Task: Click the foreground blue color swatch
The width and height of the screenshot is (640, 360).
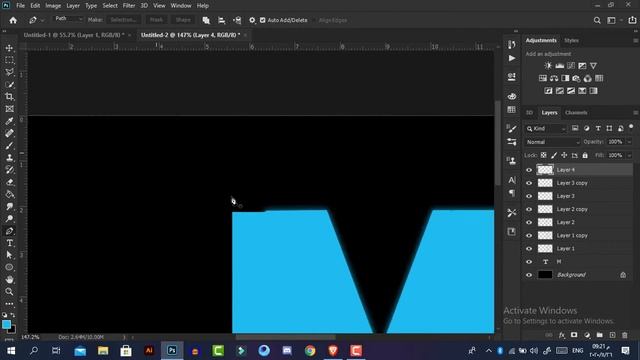Action: tap(6, 324)
